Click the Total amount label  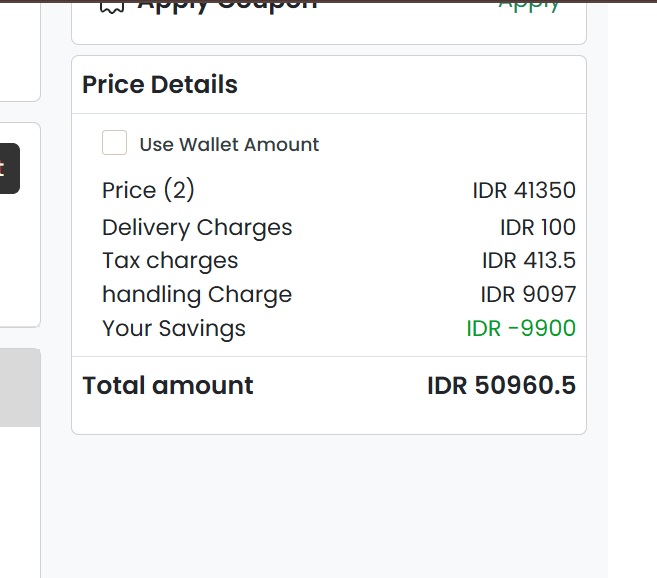tap(168, 385)
